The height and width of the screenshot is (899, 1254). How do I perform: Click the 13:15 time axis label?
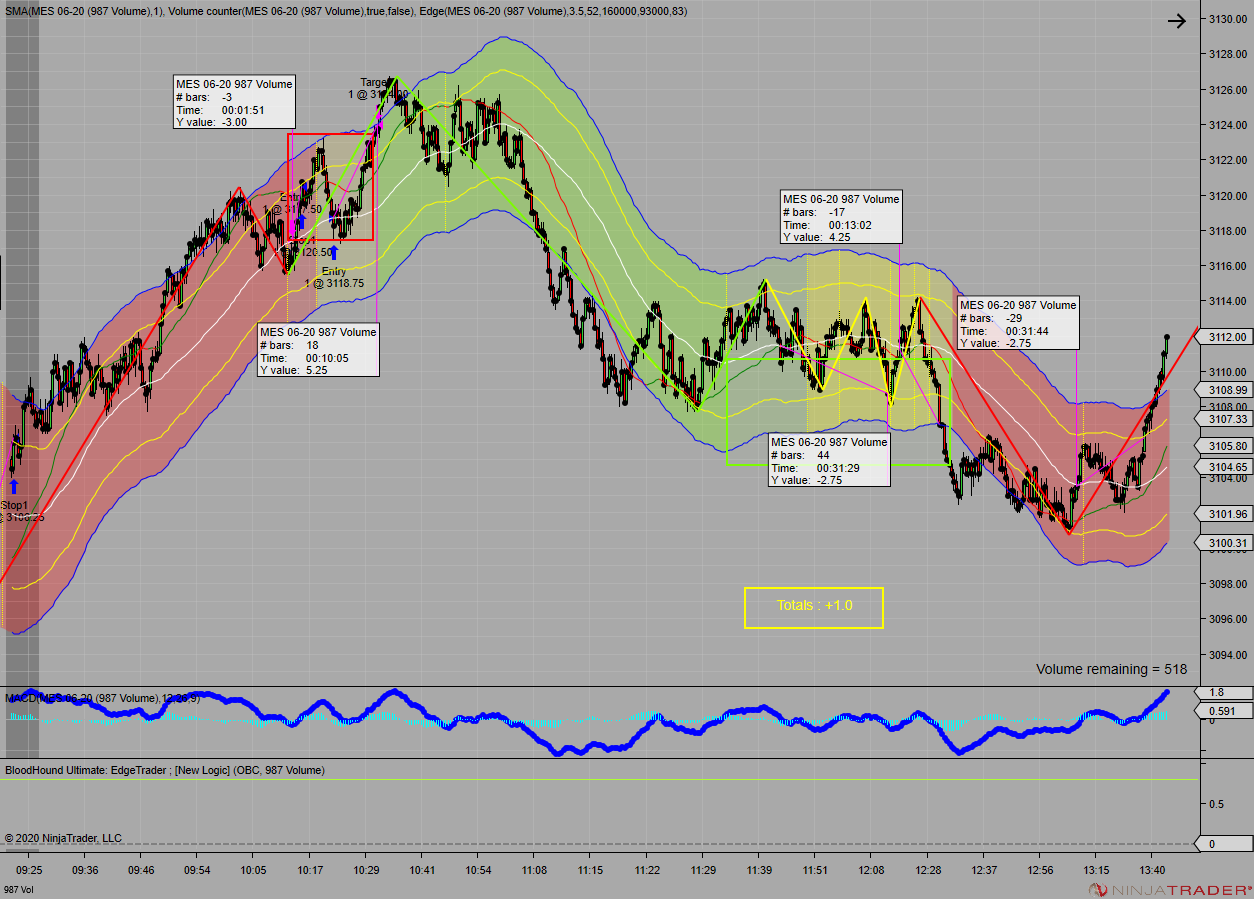coord(1097,870)
